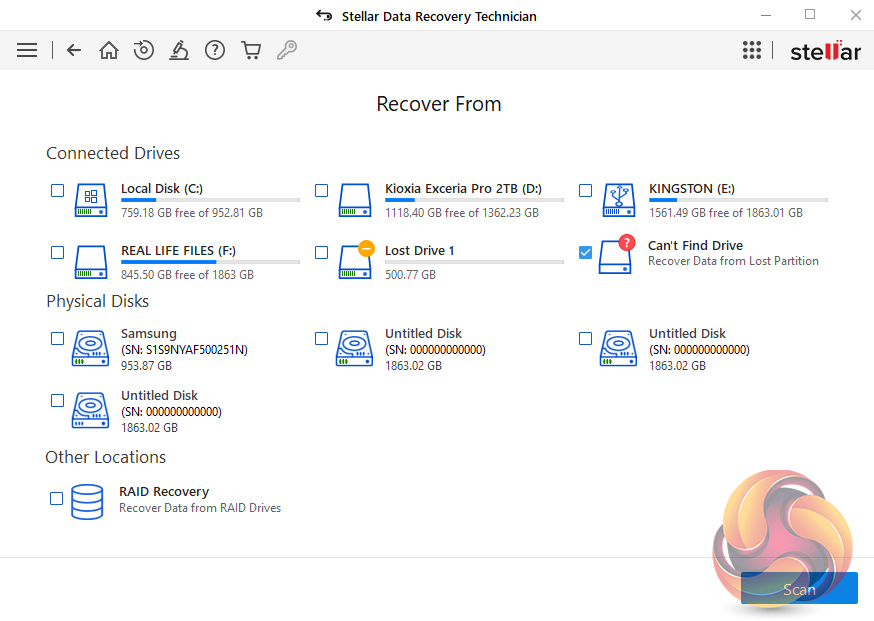Check the Local Disk (C:) checkbox
This screenshot has width=874, height=621.
(57, 191)
